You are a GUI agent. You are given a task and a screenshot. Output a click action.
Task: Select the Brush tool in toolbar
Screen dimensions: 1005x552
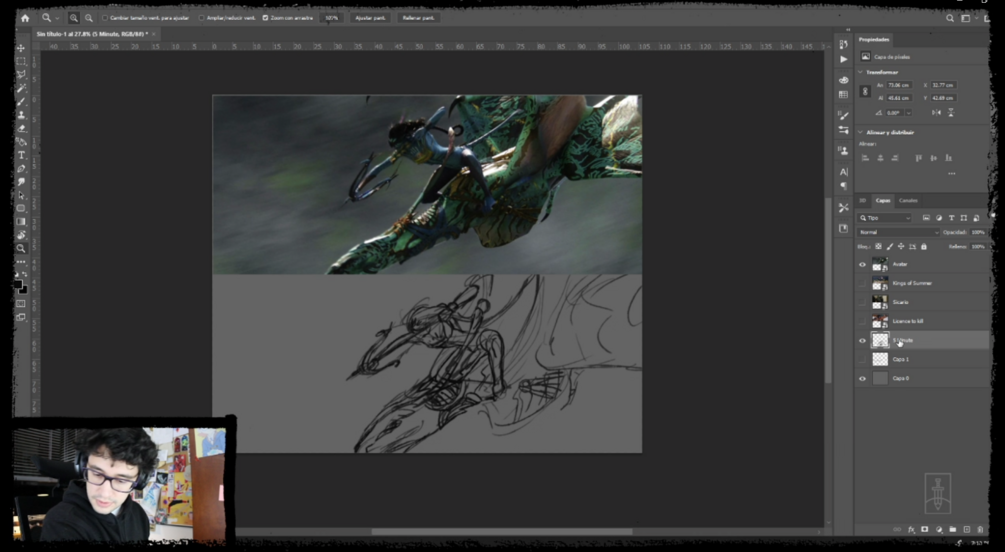21,102
